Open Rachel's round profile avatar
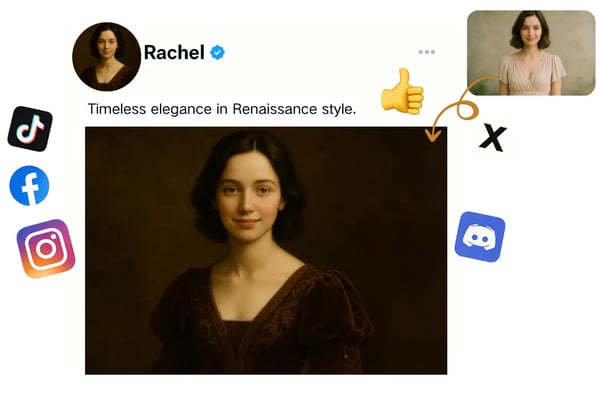This screenshot has height=400, width=600. pyautogui.click(x=106, y=57)
